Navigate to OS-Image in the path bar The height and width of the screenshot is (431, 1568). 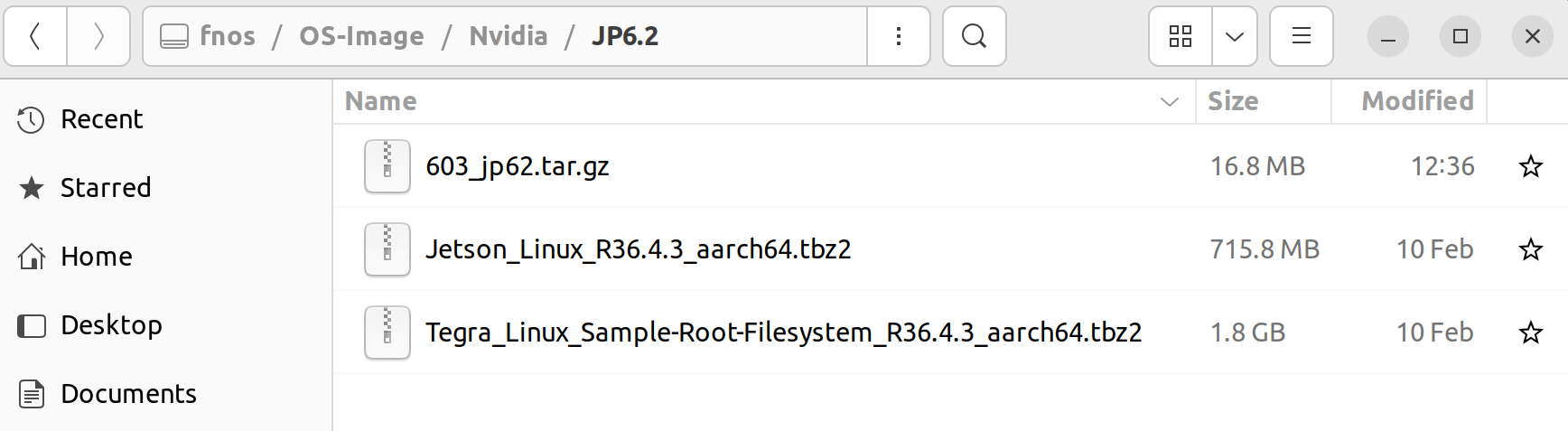click(x=361, y=36)
